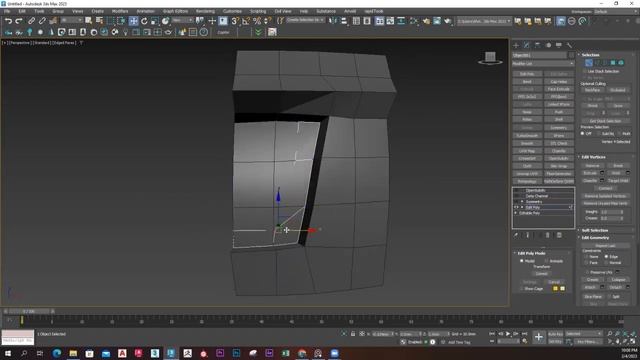Select Element sub-object level icon

[x=621, y=63]
